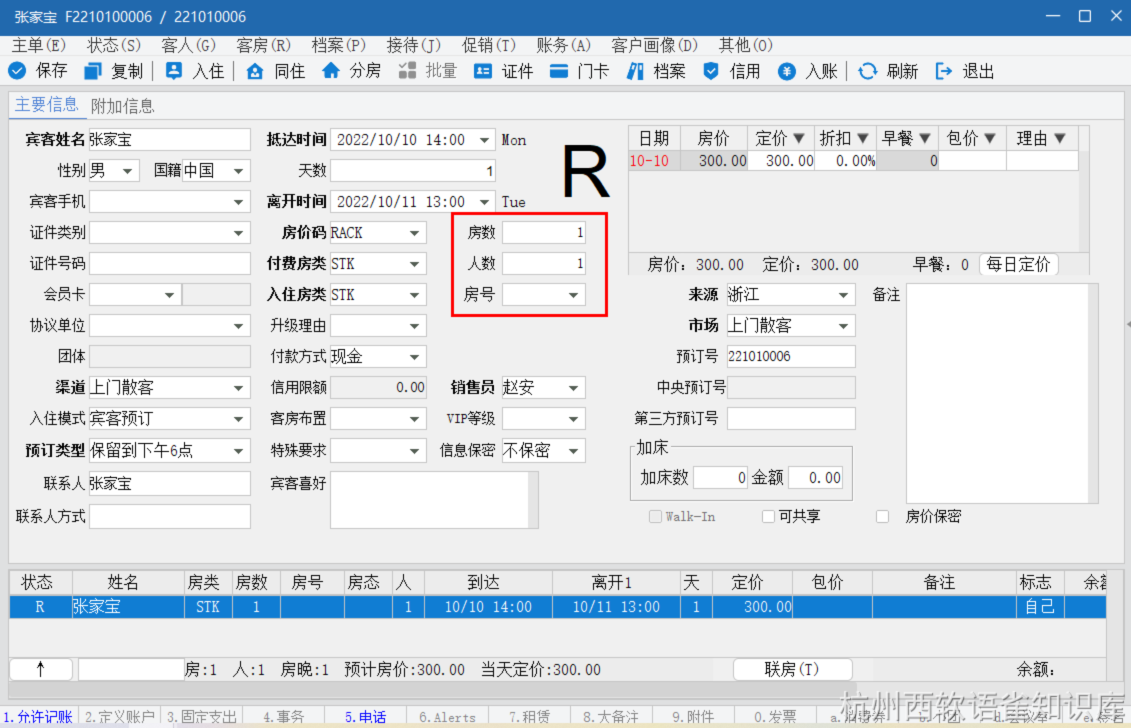Viewport: 1131px width, 728px height.
Task: Open the 证件 ID card toolbar icon
Action: tap(483, 71)
